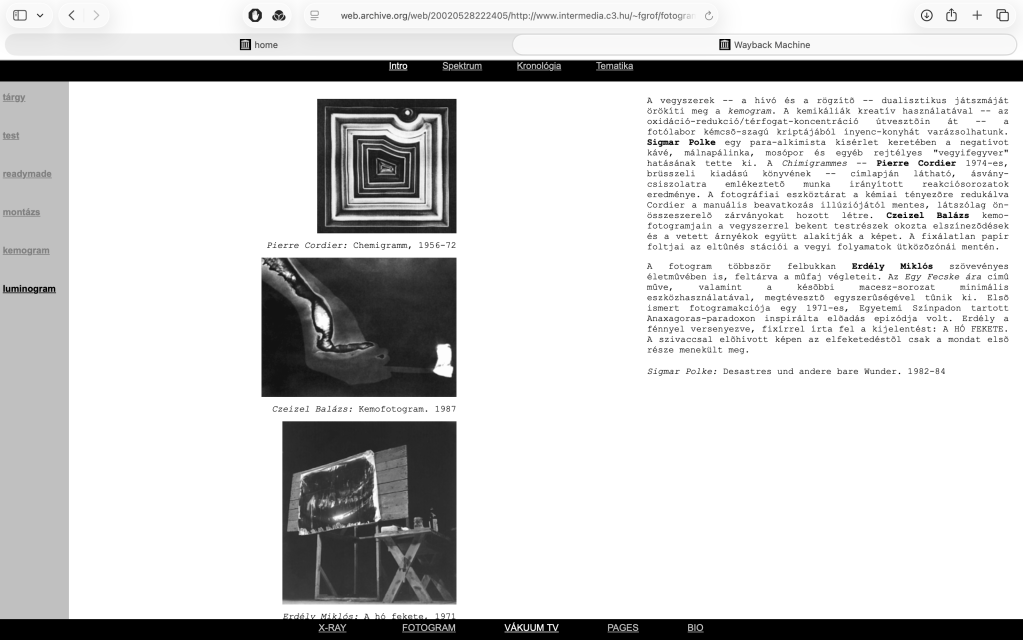Select montázs in the left sidebar
This screenshot has width=1023, height=640.
coord(22,212)
